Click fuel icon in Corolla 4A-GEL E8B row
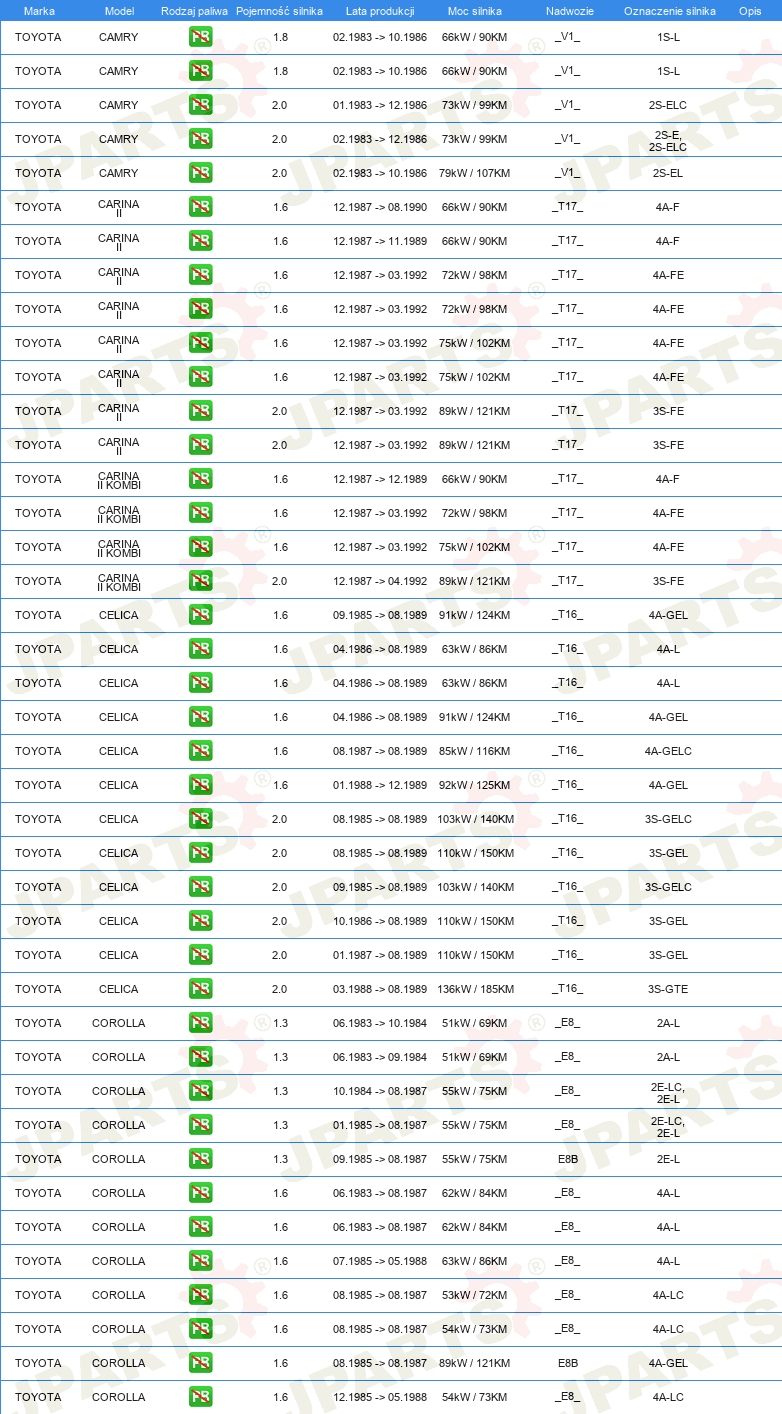 [201, 1363]
